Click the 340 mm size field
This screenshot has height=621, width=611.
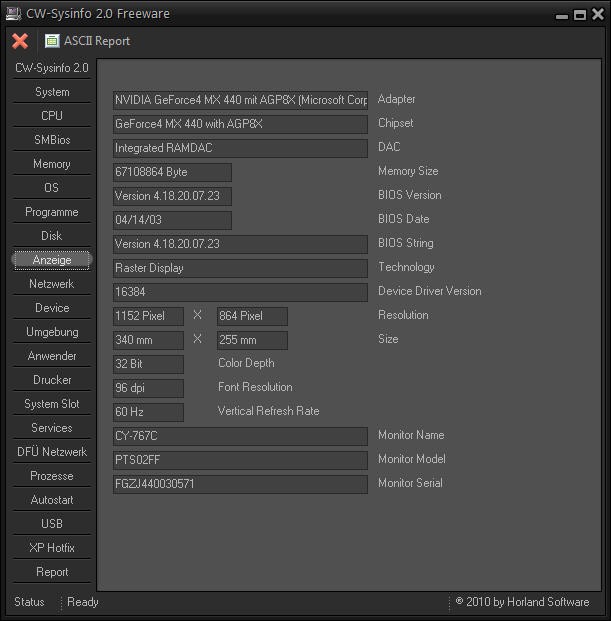click(x=148, y=340)
